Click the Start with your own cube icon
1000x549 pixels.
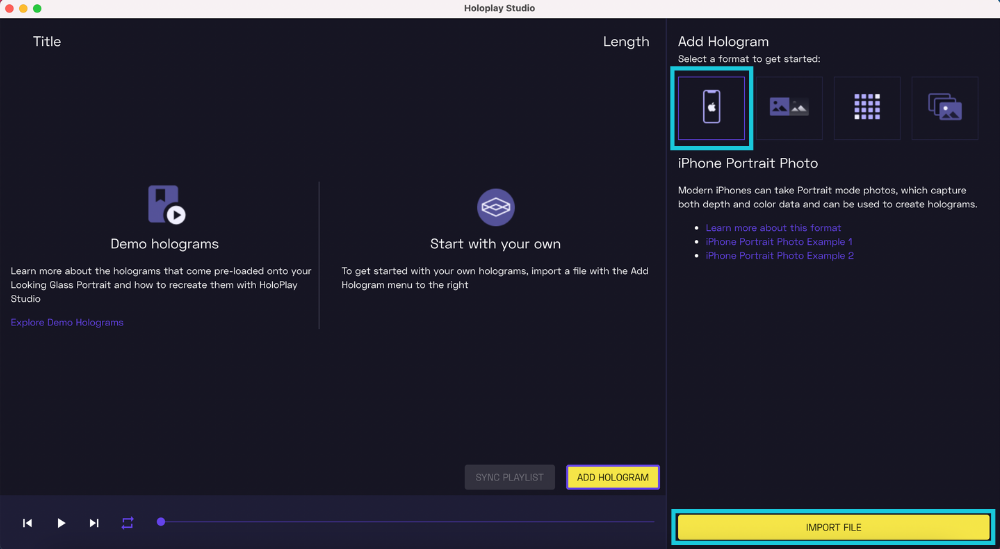point(496,207)
